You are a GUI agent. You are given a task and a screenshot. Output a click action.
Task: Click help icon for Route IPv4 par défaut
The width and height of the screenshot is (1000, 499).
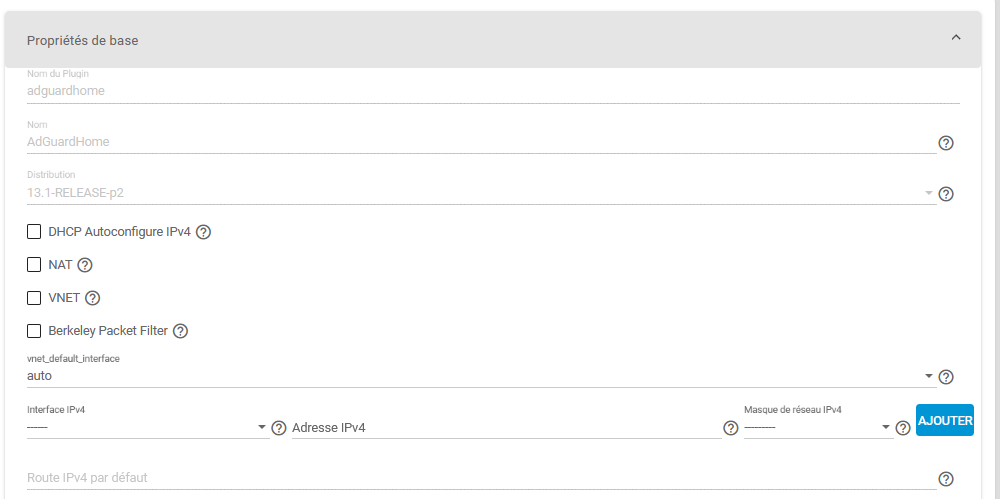pos(945,479)
